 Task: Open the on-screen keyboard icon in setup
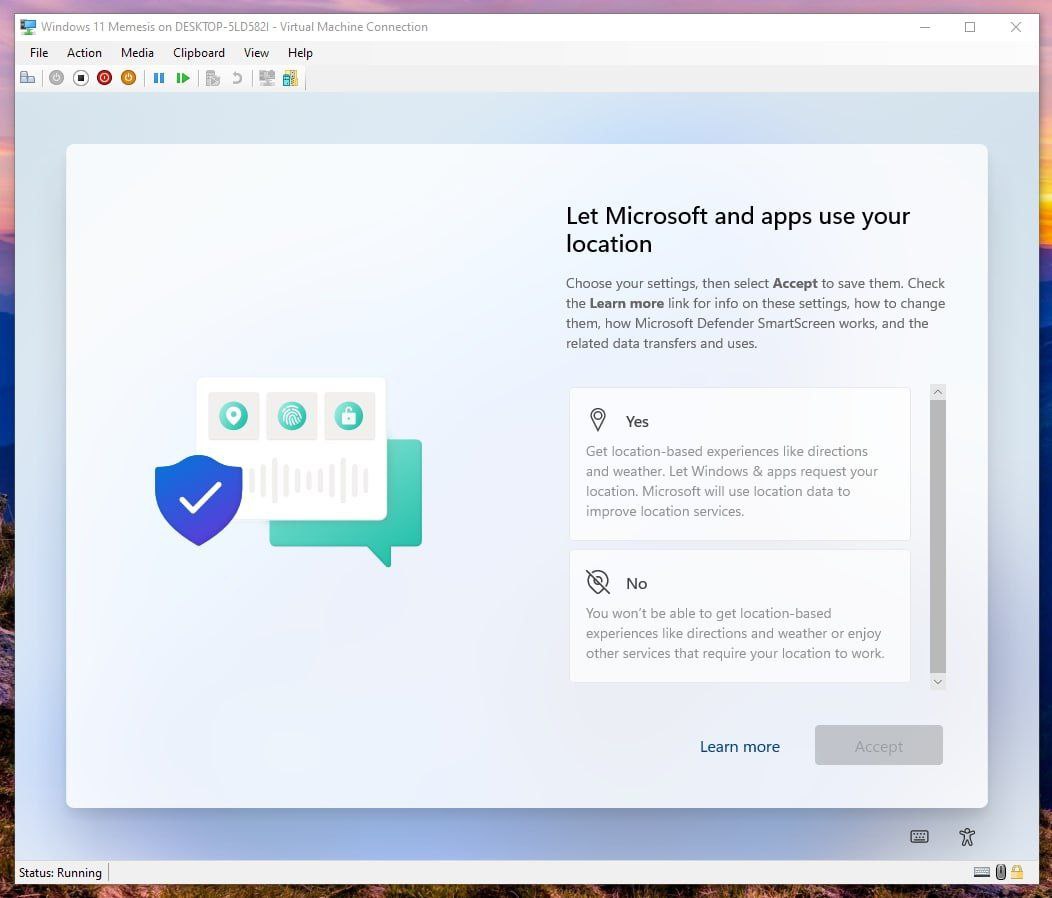919,836
